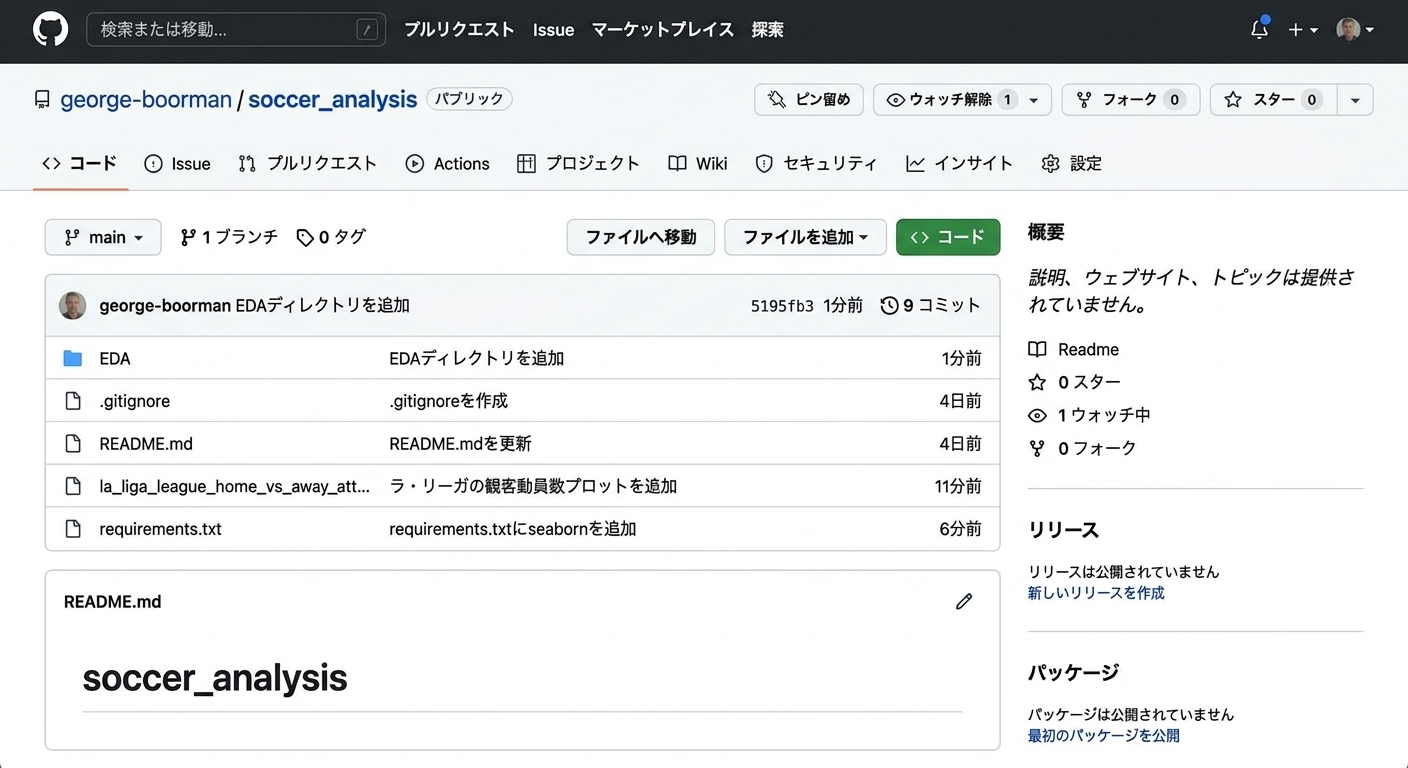The width and height of the screenshot is (1408, 768).
Task: Open the main branch selector dropdown
Action: [103, 237]
